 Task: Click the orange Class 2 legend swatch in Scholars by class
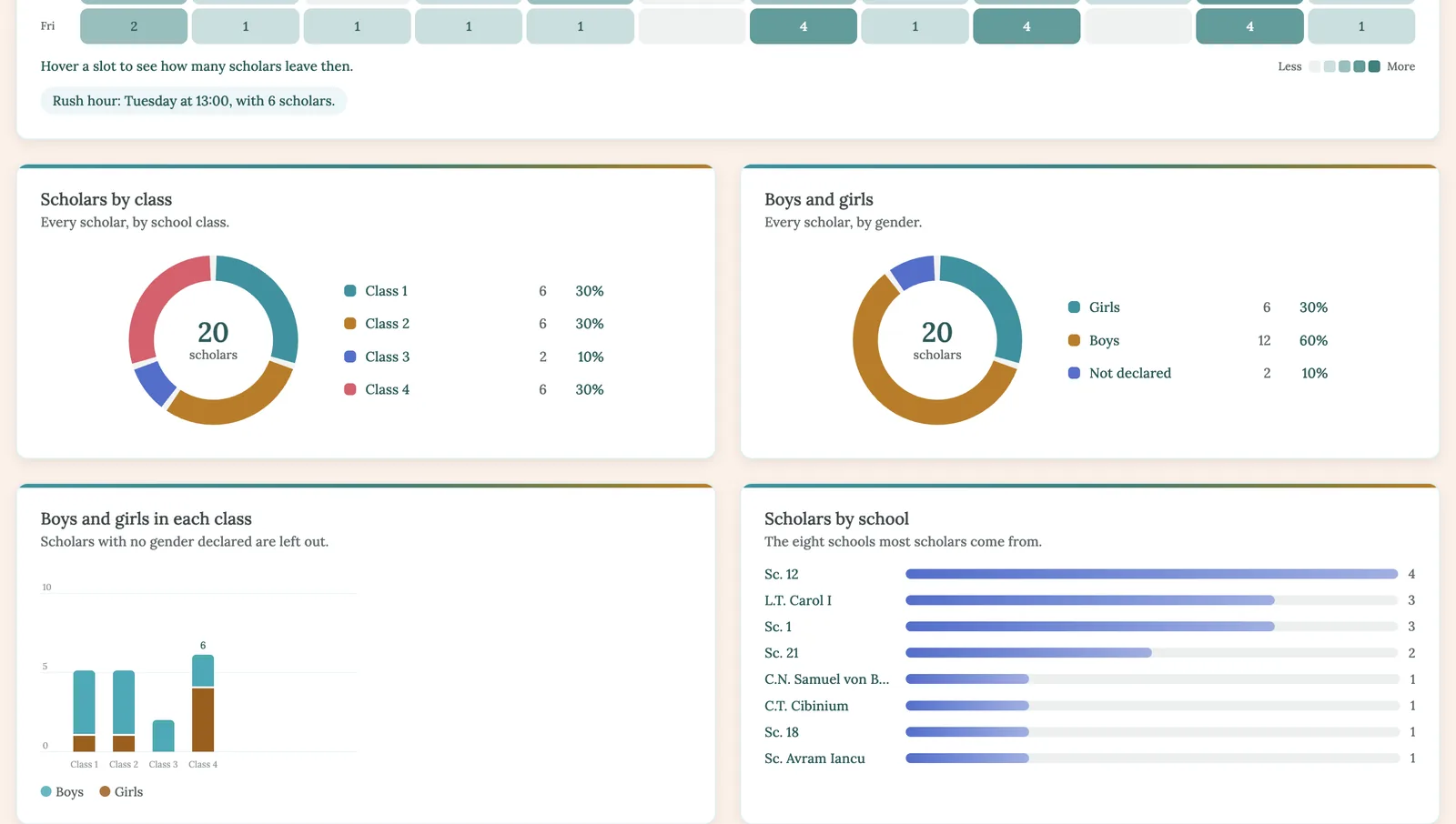pos(349,324)
